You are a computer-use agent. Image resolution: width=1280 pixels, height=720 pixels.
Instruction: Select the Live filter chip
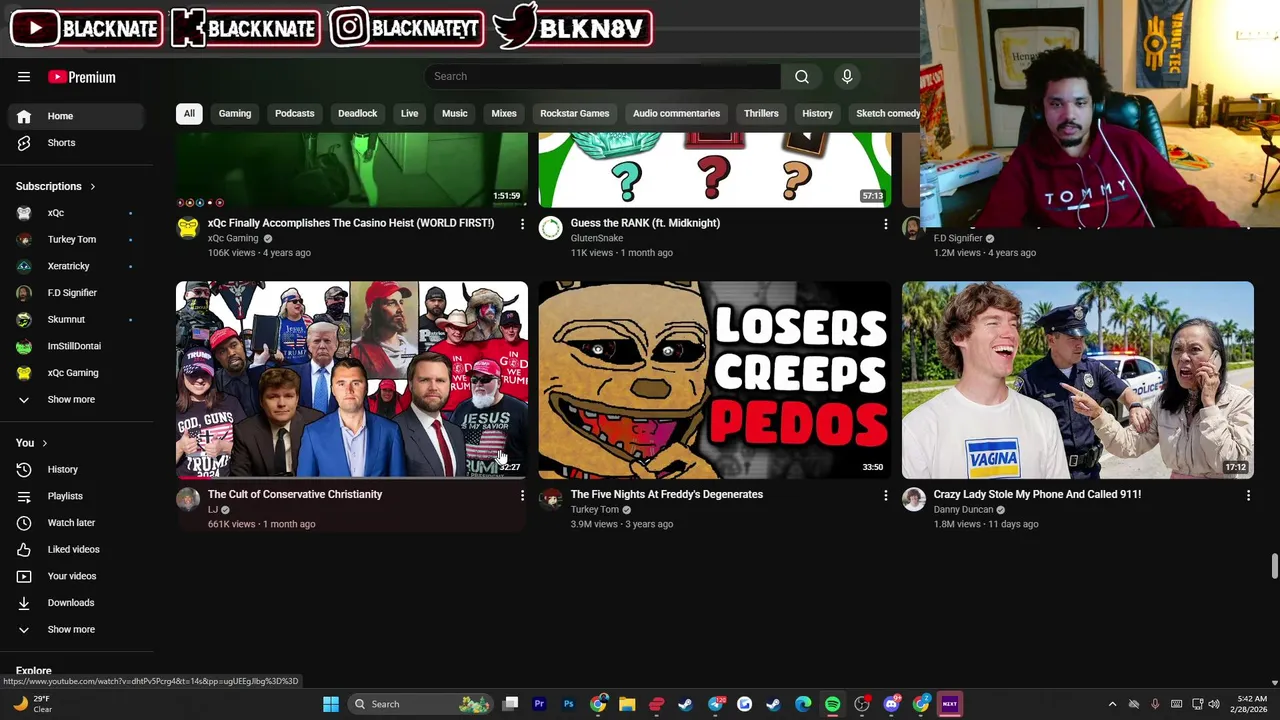410,114
